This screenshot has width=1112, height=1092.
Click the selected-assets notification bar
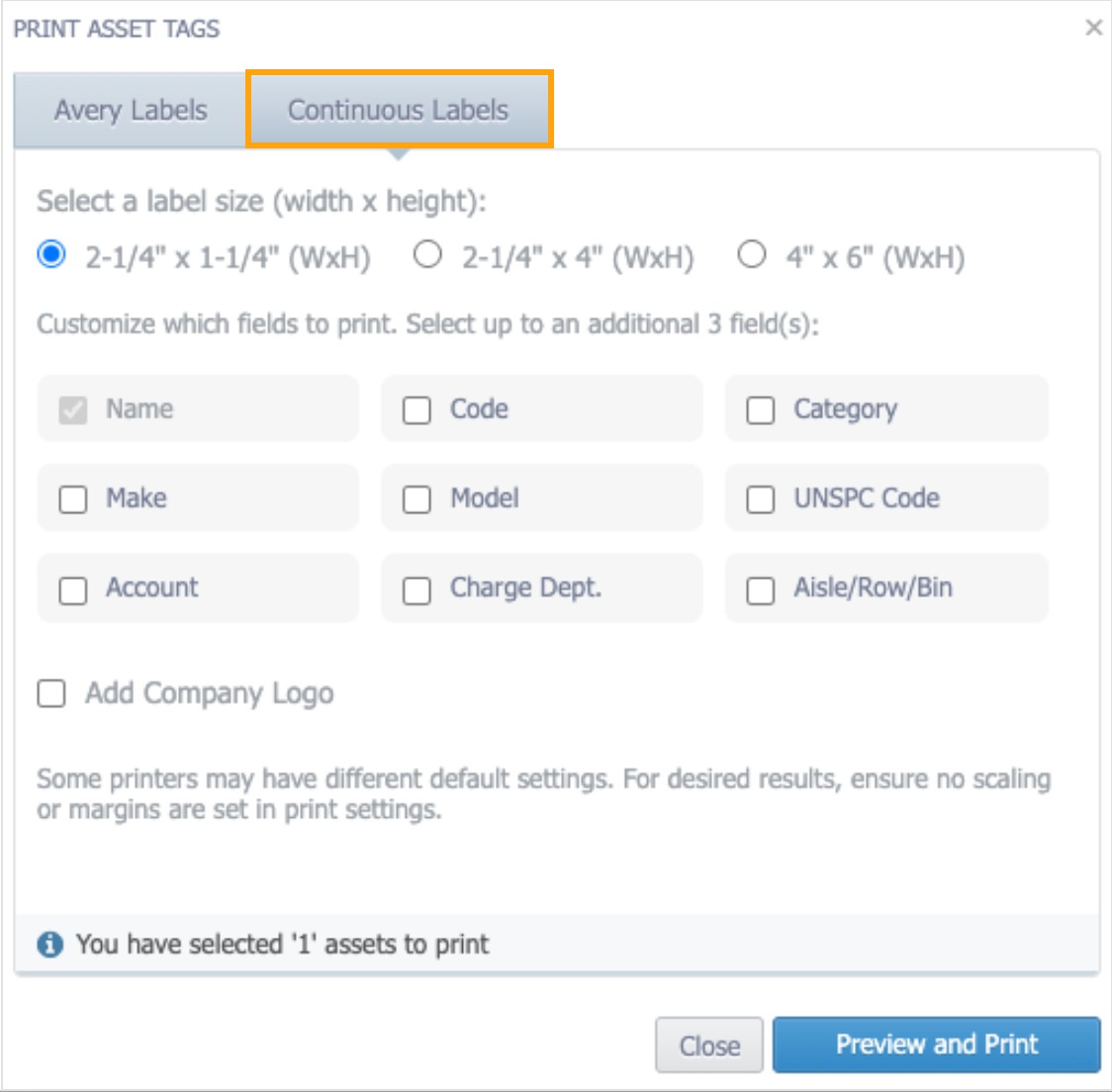tap(556, 945)
